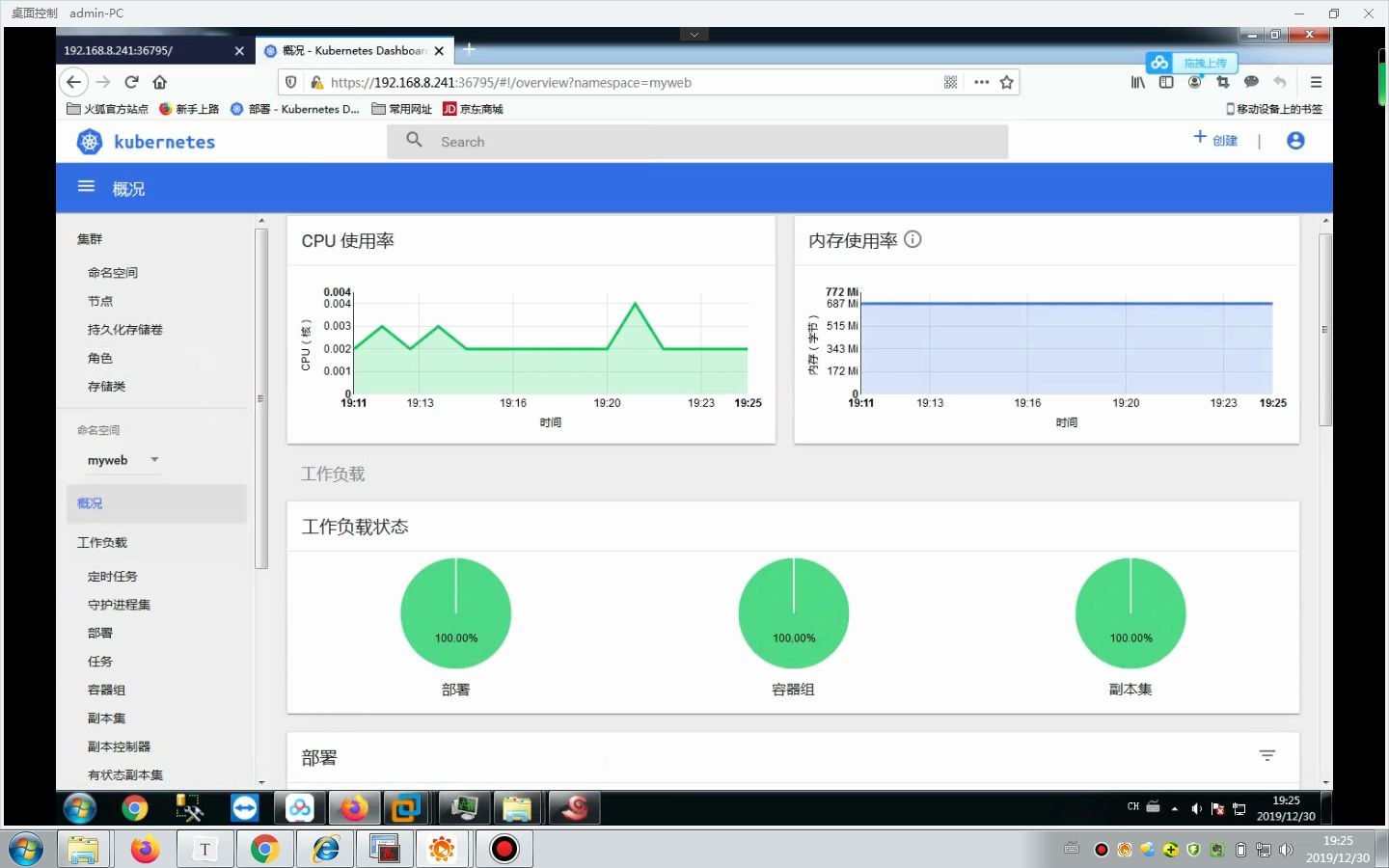Click the insecure connection lock icon

[x=316, y=83]
